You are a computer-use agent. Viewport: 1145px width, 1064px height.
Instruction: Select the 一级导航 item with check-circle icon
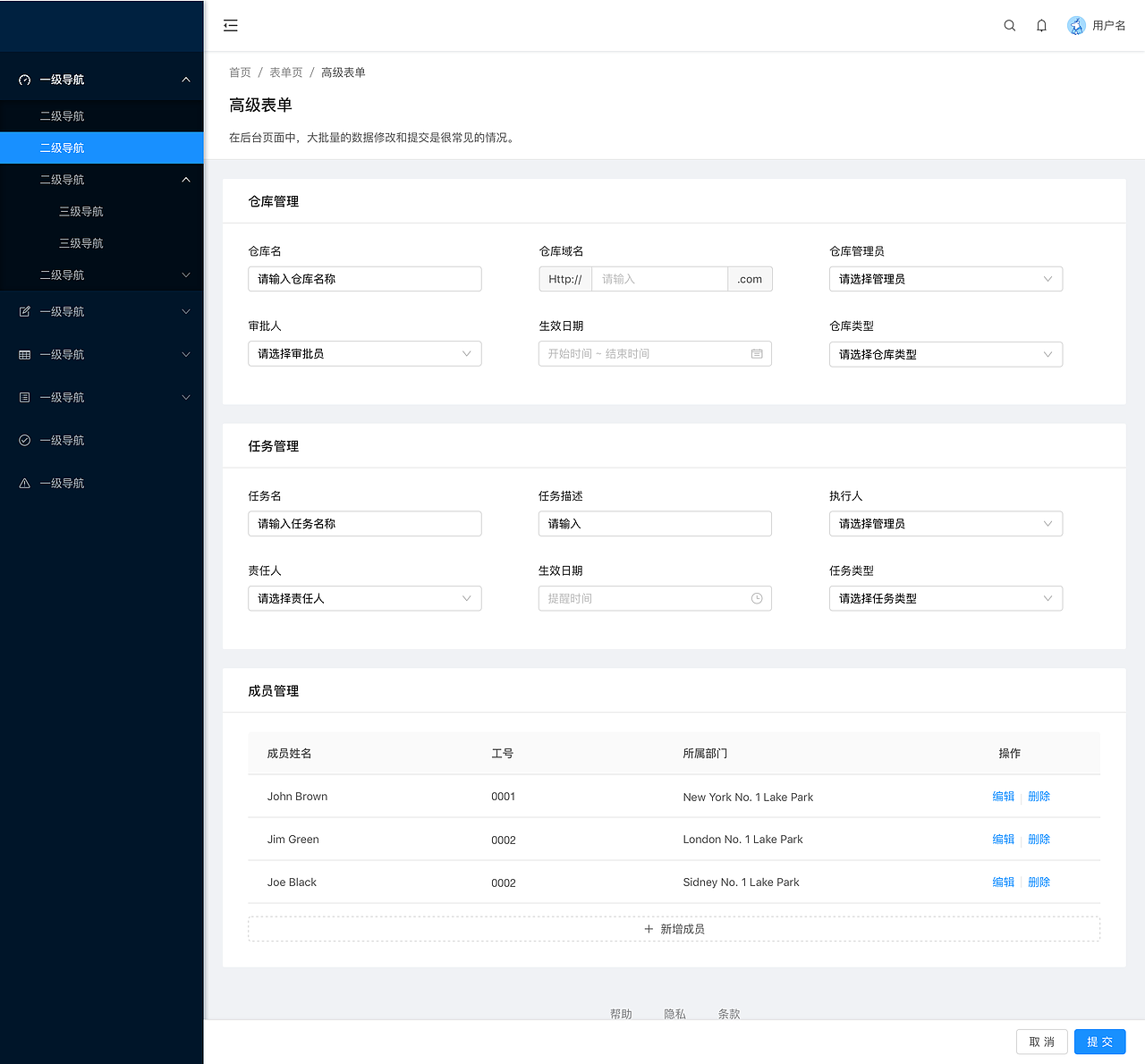(102, 441)
